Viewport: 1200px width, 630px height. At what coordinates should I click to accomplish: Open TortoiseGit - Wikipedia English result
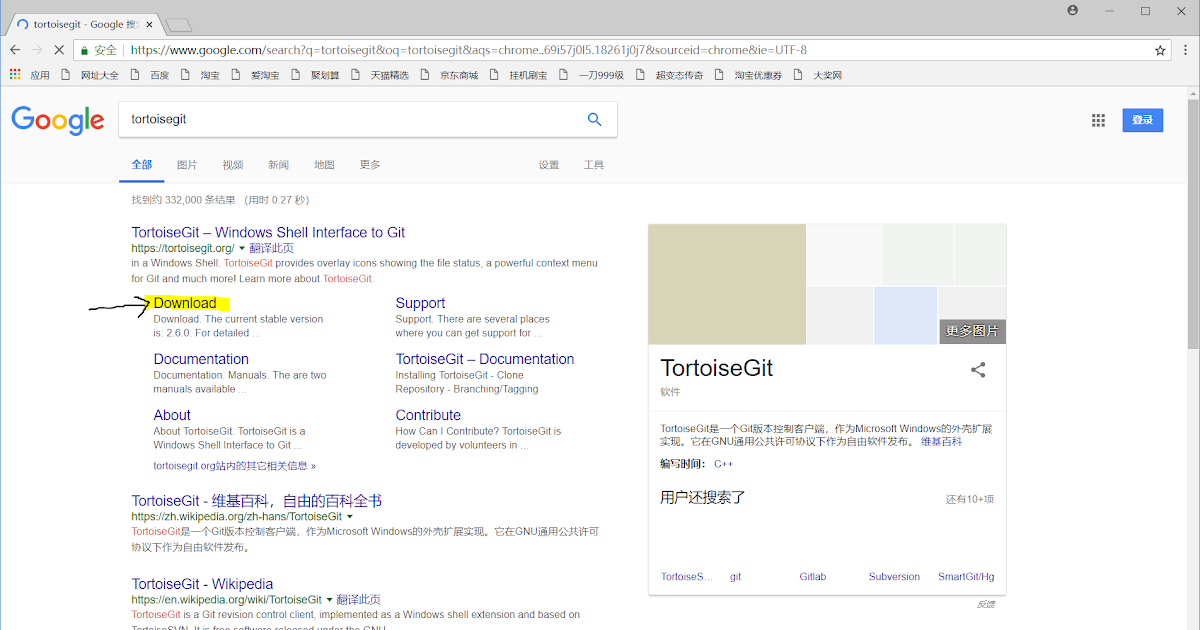pyautogui.click(x=202, y=584)
